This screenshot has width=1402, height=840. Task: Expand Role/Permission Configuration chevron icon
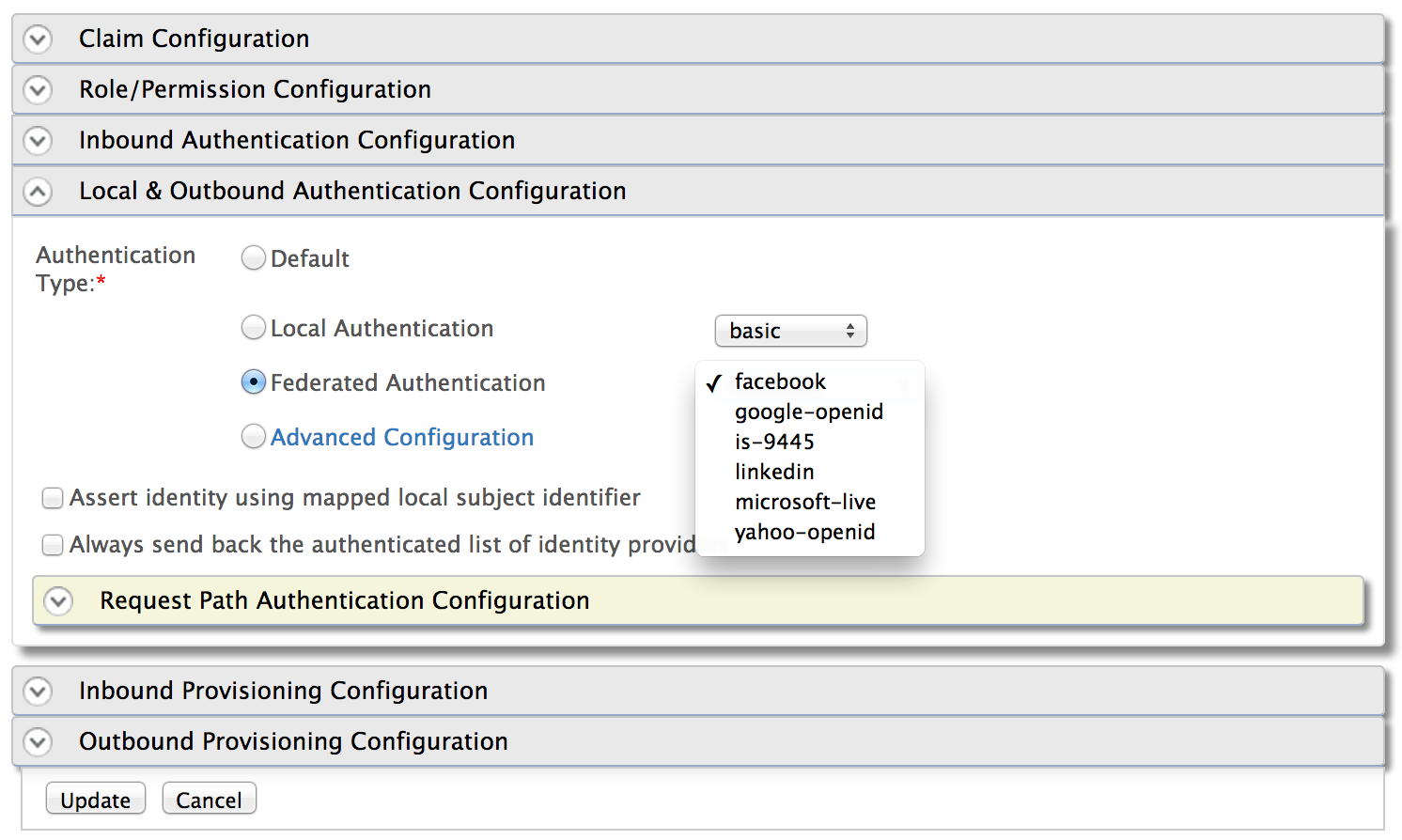[x=38, y=90]
